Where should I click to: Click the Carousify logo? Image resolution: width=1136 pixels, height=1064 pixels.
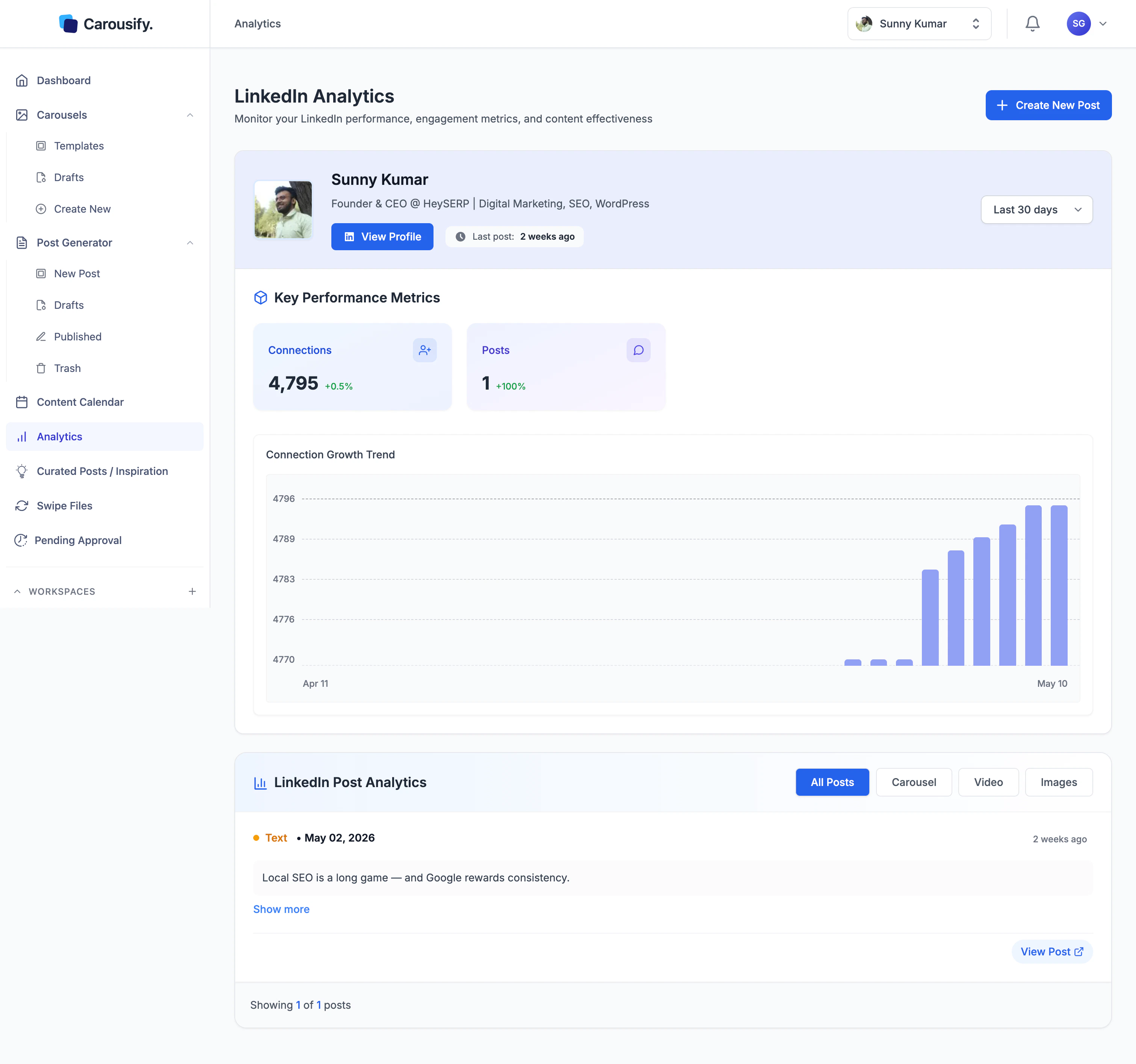[106, 24]
